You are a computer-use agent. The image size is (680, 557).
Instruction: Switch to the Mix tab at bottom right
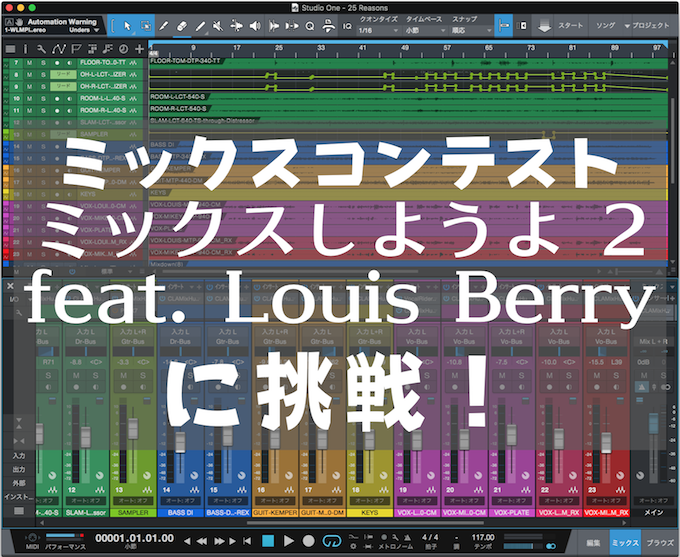click(x=625, y=543)
